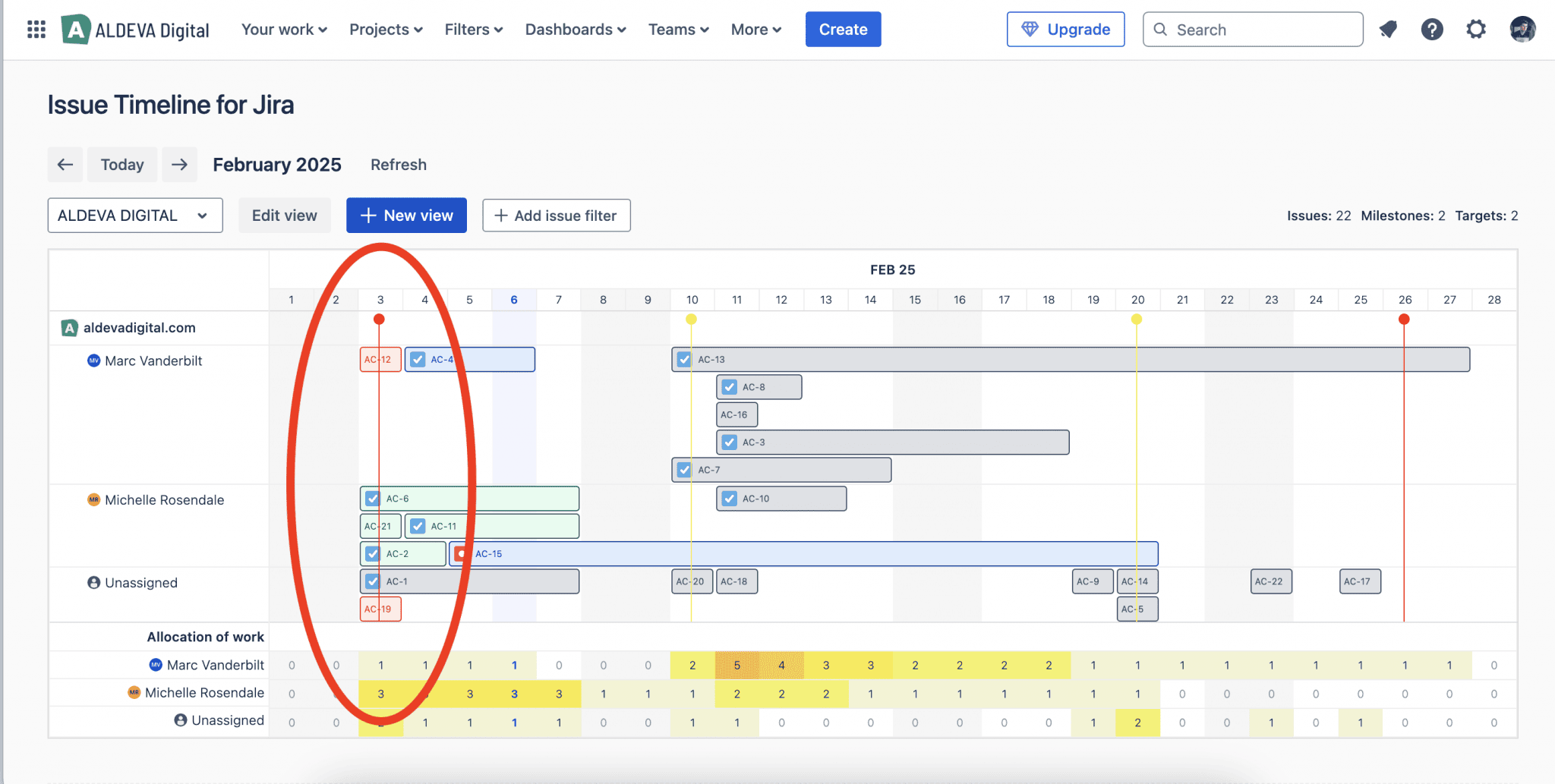
Task: Go to previous month with left arrow
Action: (65, 165)
